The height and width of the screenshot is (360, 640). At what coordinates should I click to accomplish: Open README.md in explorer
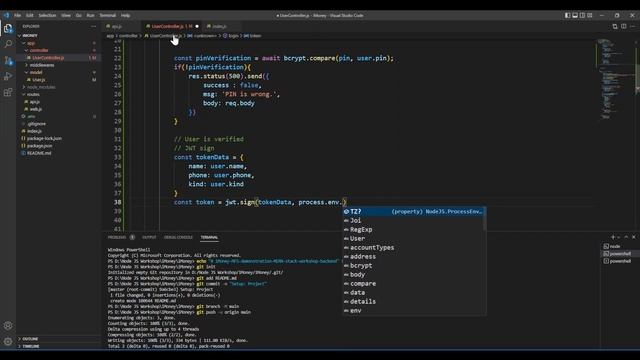coord(39,153)
